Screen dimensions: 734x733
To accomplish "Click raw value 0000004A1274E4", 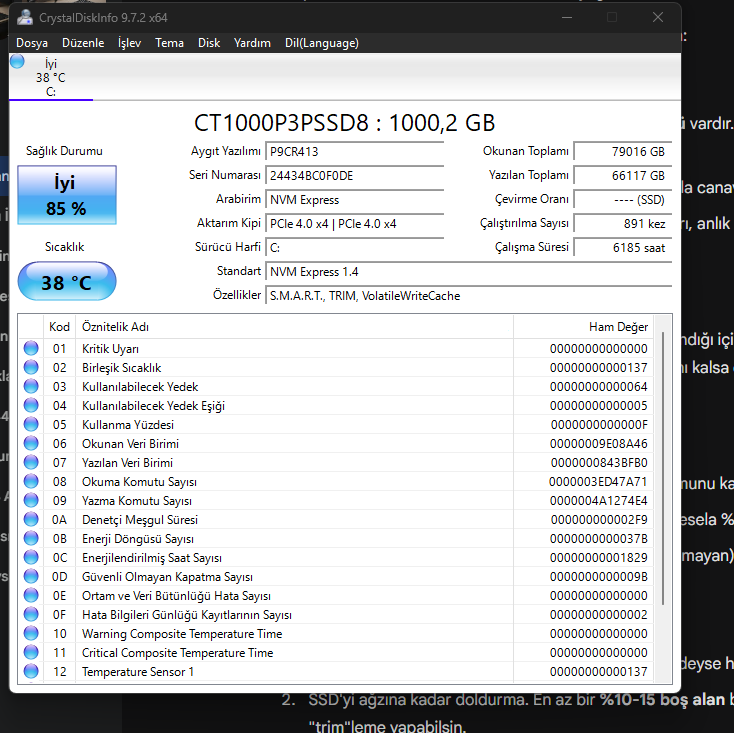I will tap(599, 500).
